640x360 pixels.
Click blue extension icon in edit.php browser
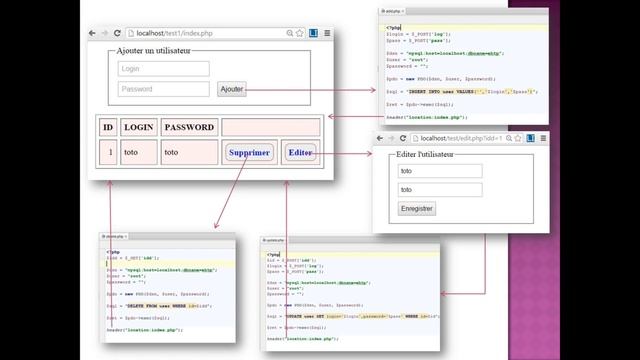[531, 138]
